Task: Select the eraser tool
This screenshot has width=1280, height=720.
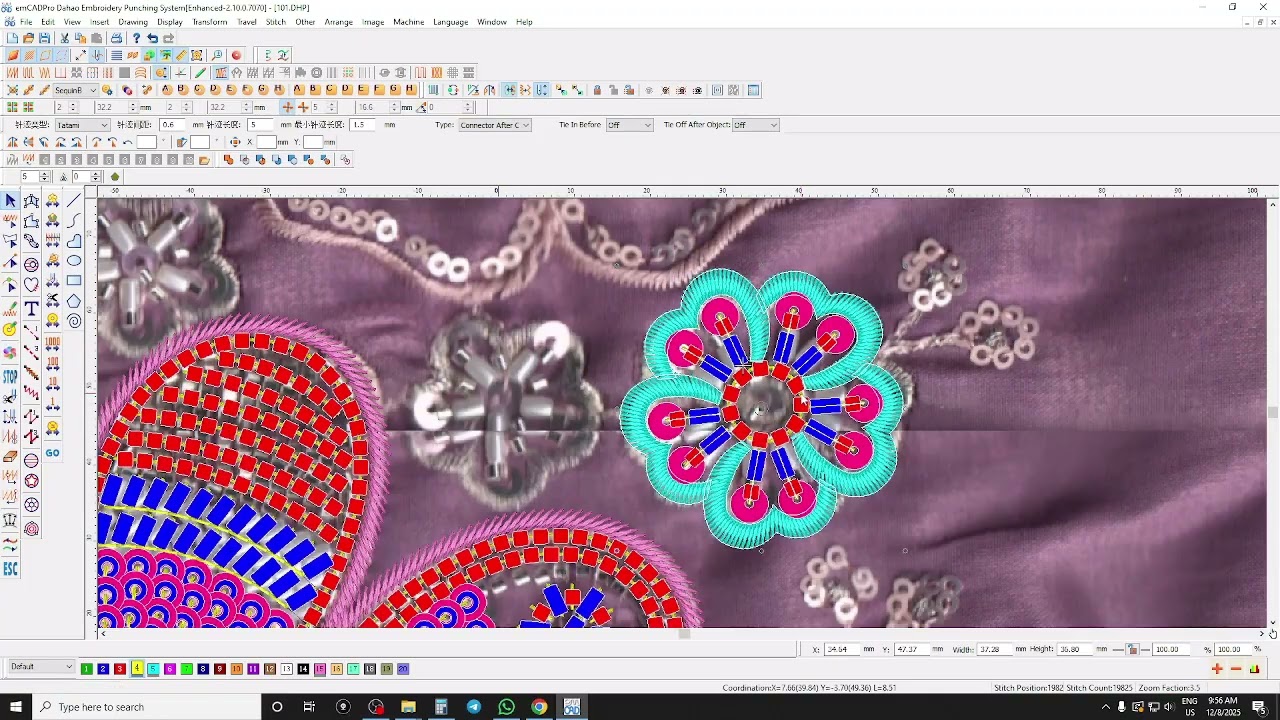Action: [x=10, y=456]
